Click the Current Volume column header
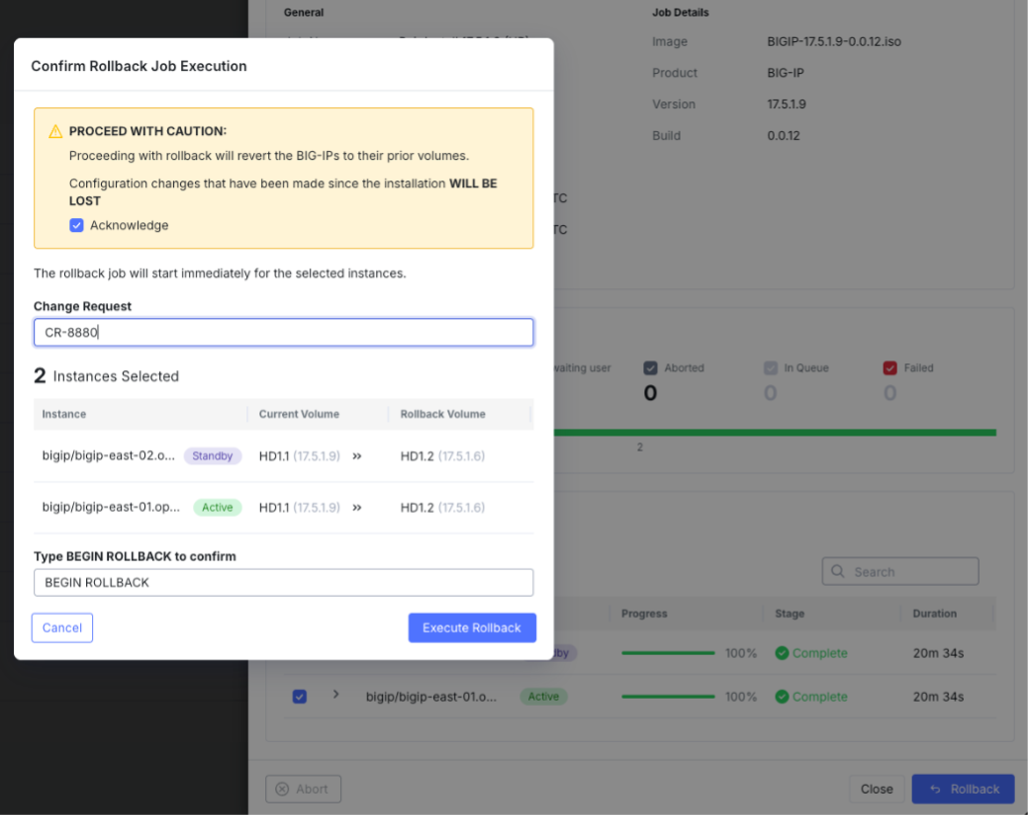The image size is (1032, 818). [x=300, y=415]
